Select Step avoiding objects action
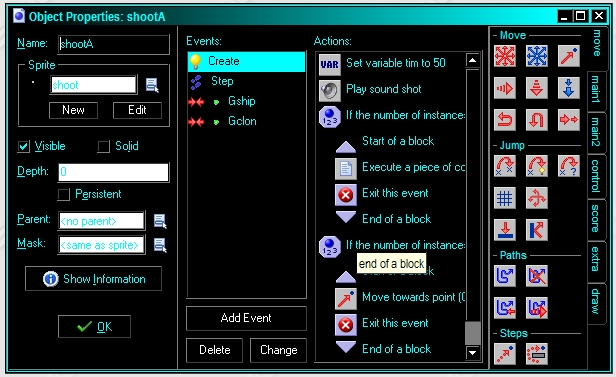Screen dimensions: 616x377 [x=537, y=354]
